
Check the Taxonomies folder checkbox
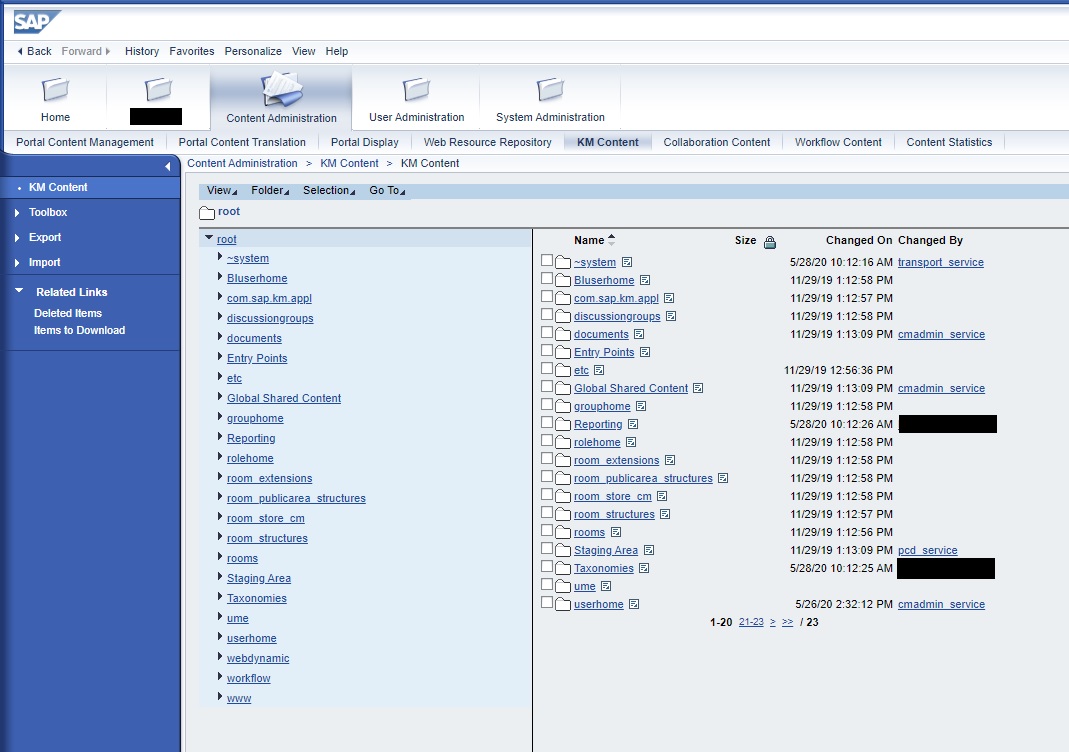click(x=547, y=567)
